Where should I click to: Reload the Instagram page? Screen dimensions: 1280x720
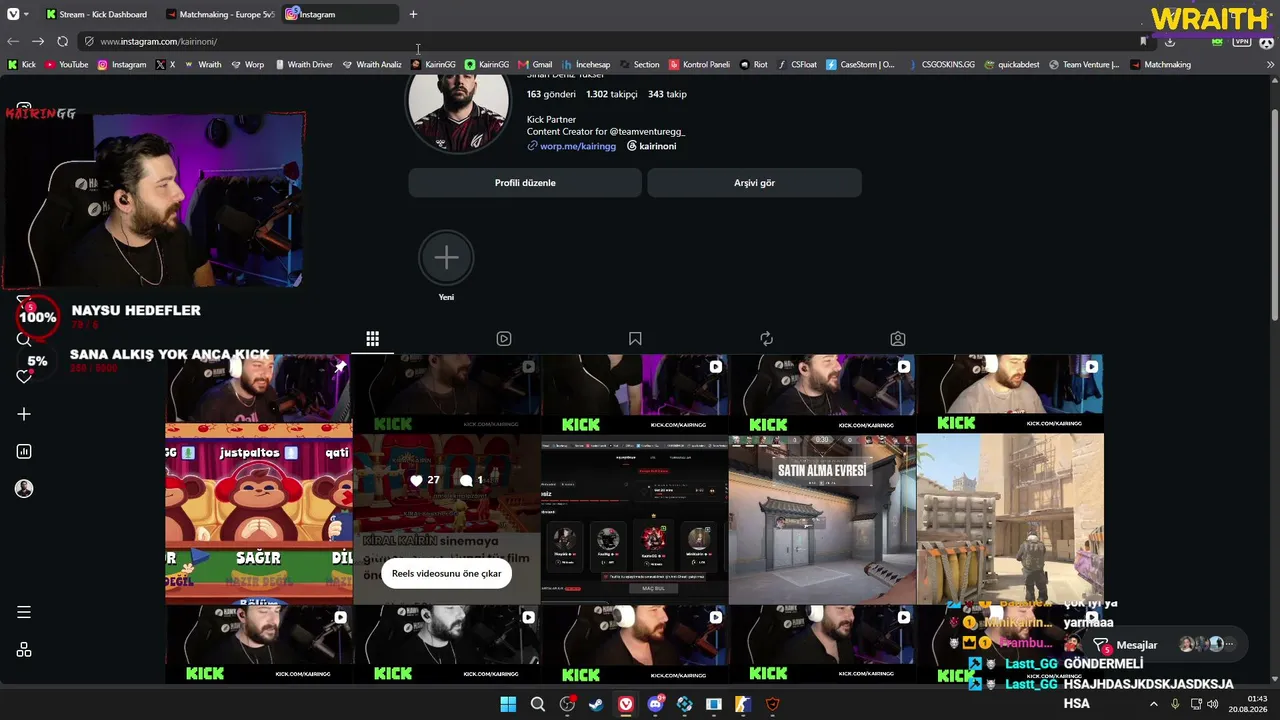62,41
